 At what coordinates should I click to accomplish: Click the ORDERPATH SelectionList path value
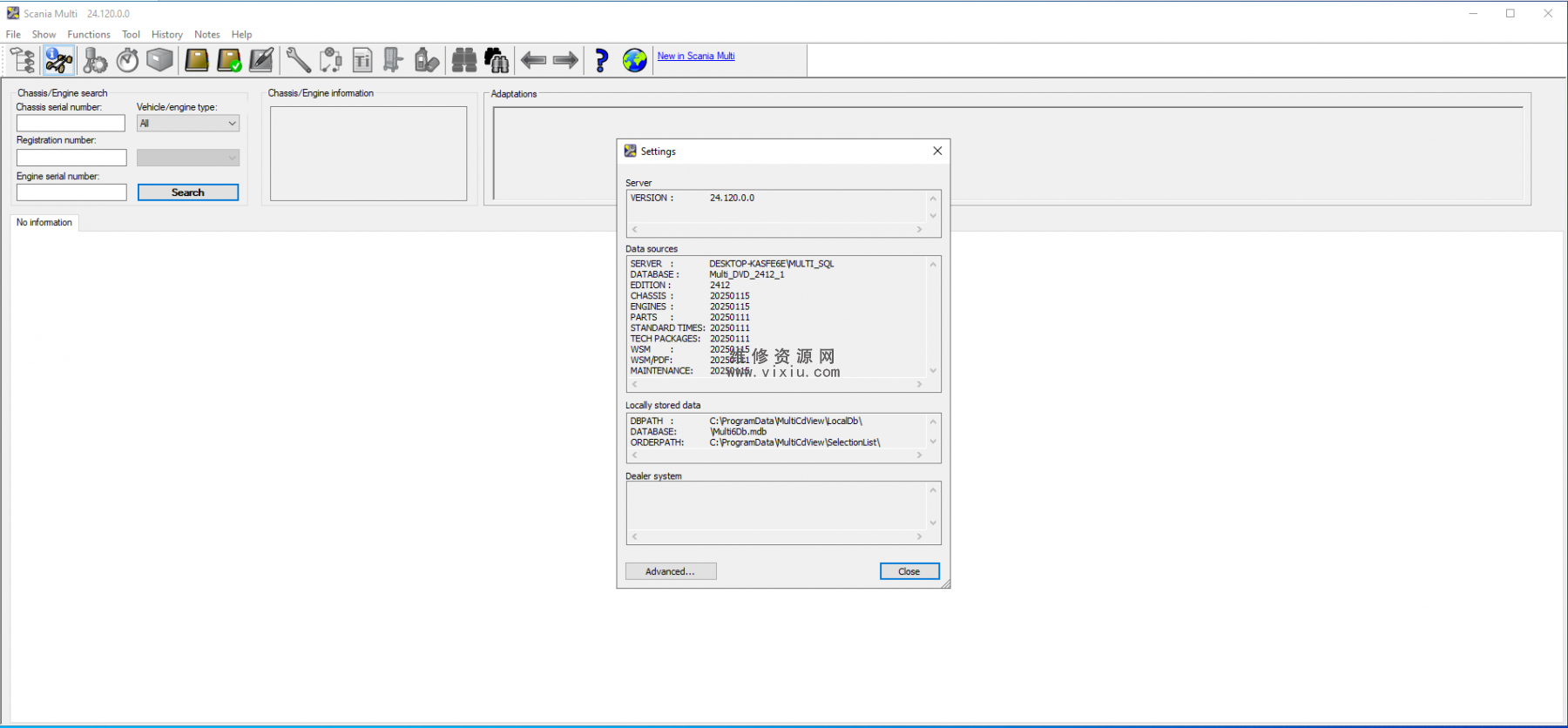point(795,443)
